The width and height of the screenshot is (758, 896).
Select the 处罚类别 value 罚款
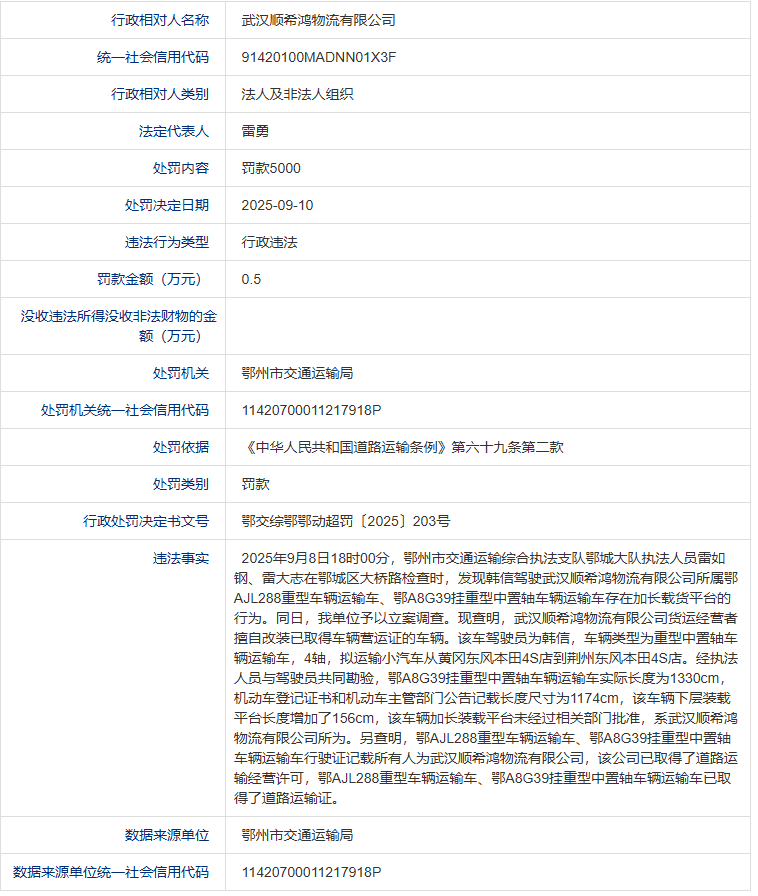click(x=255, y=484)
